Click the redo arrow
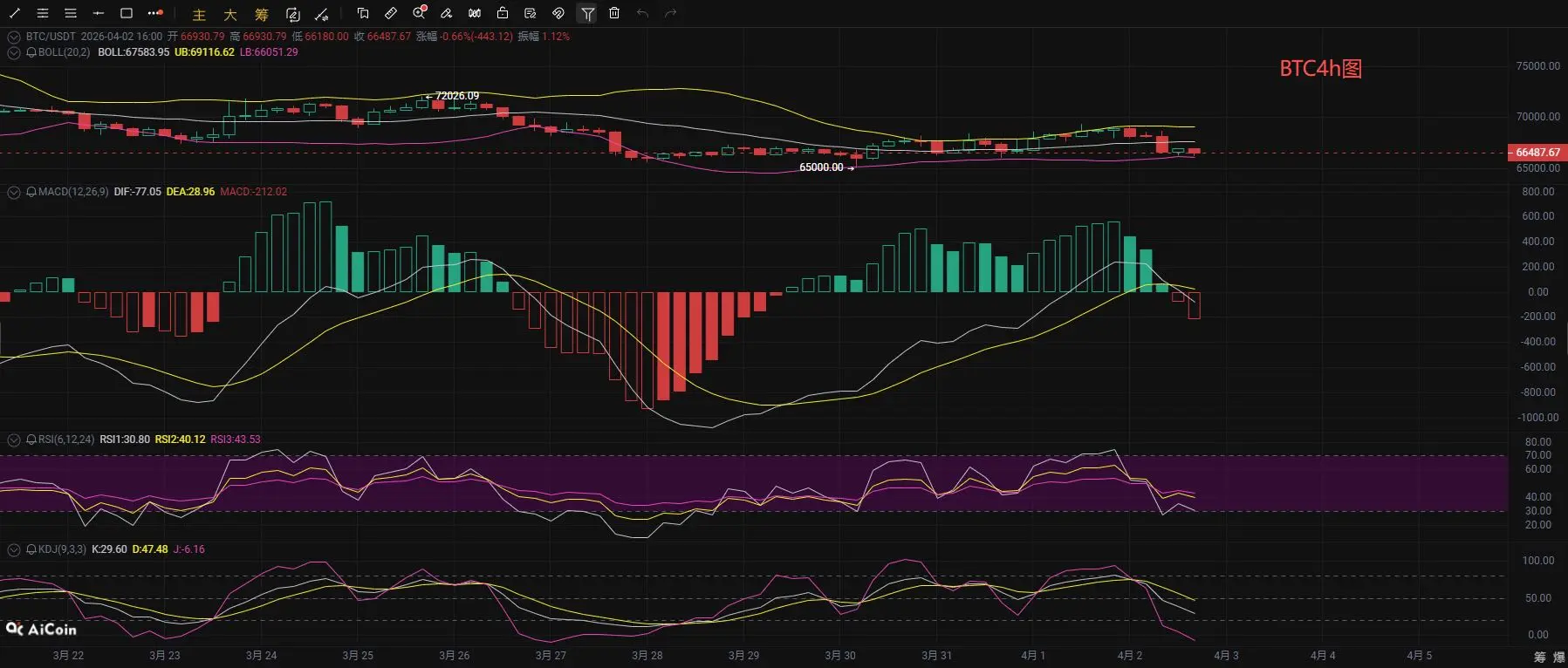Viewport: 1568px width, 668px height. [671, 13]
